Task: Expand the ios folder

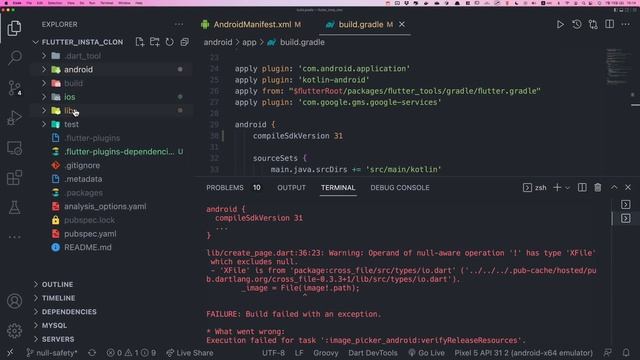Action: 44,97
